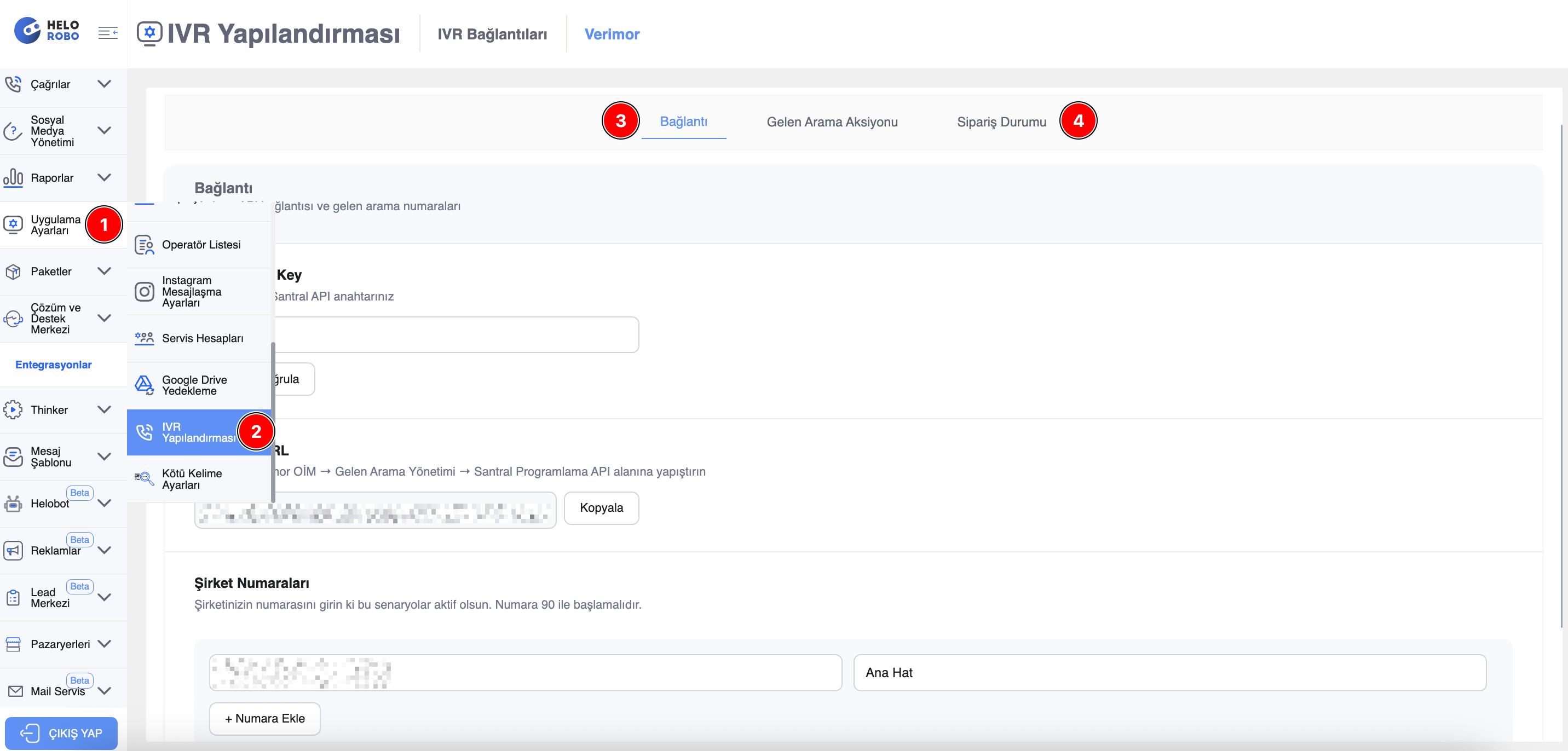Click the Instagram Mesajlaşma Ayarları icon
Image resolution: width=1568 pixels, height=751 pixels.
pos(144,292)
